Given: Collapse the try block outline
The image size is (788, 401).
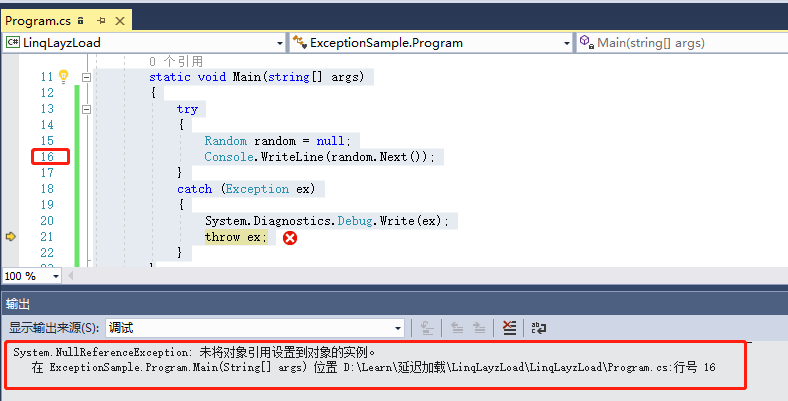Looking at the screenshot, I should 86,109.
